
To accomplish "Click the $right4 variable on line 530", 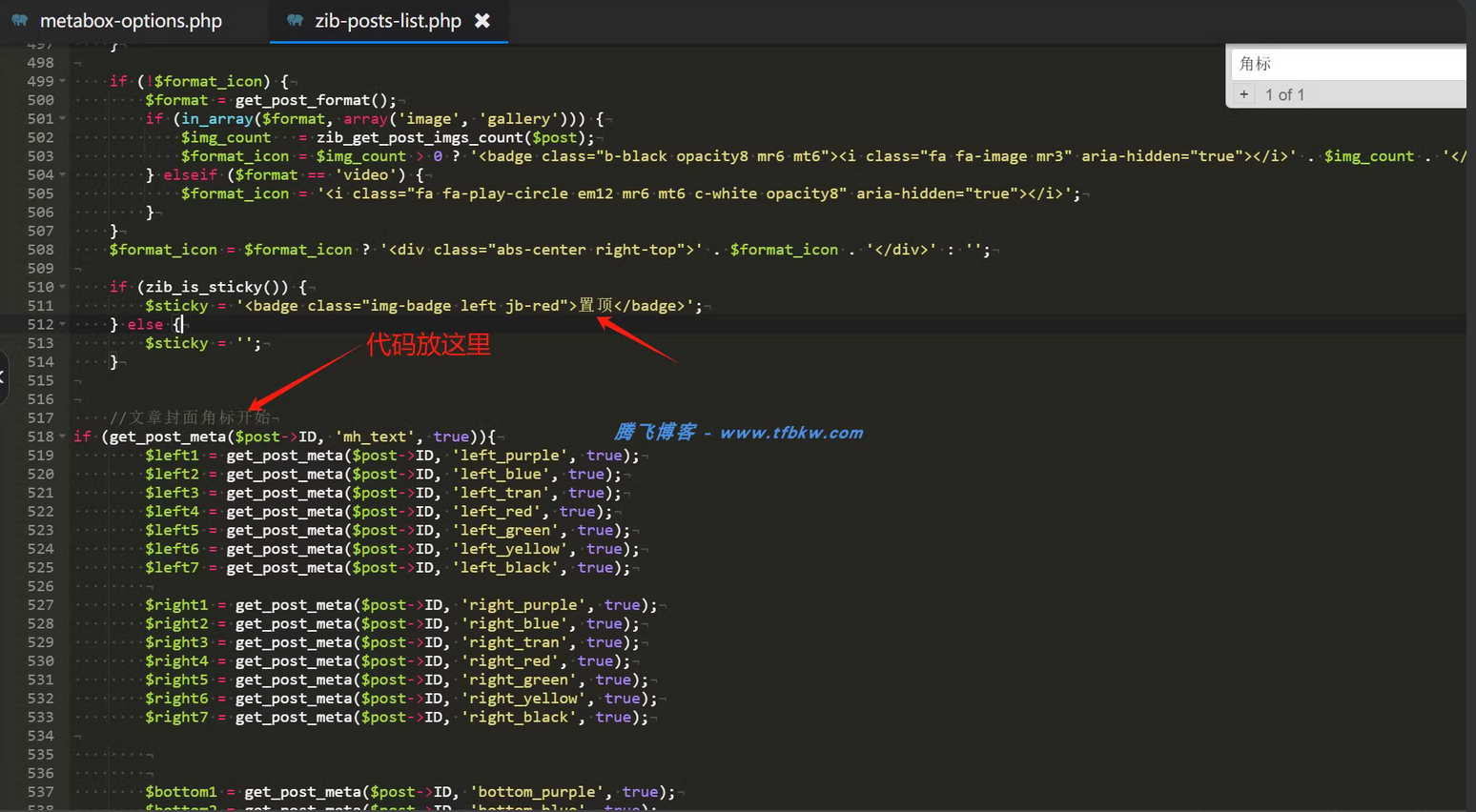I will [x=176, y=660].
